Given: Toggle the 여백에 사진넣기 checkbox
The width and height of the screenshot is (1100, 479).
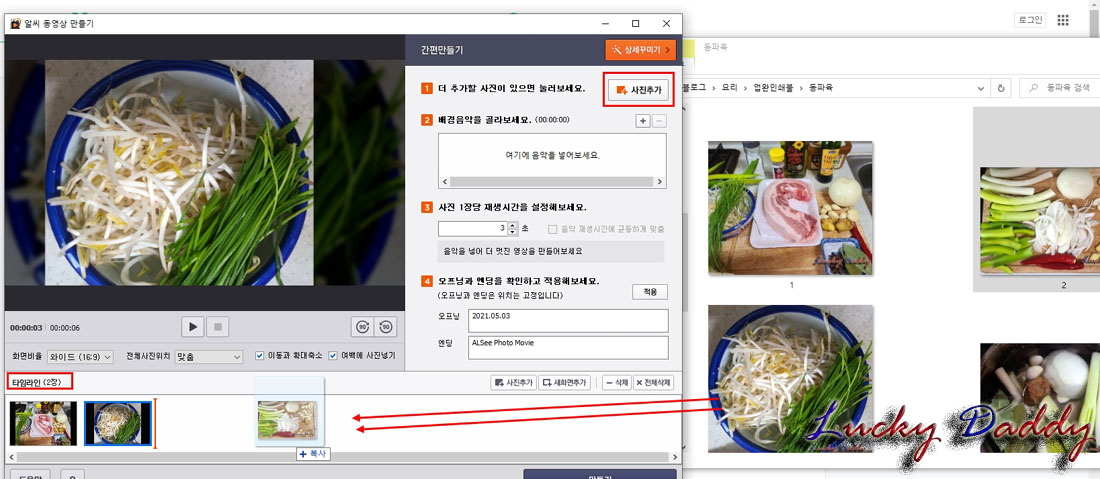Looking at the screenshot, I should (x=333, y=356).
